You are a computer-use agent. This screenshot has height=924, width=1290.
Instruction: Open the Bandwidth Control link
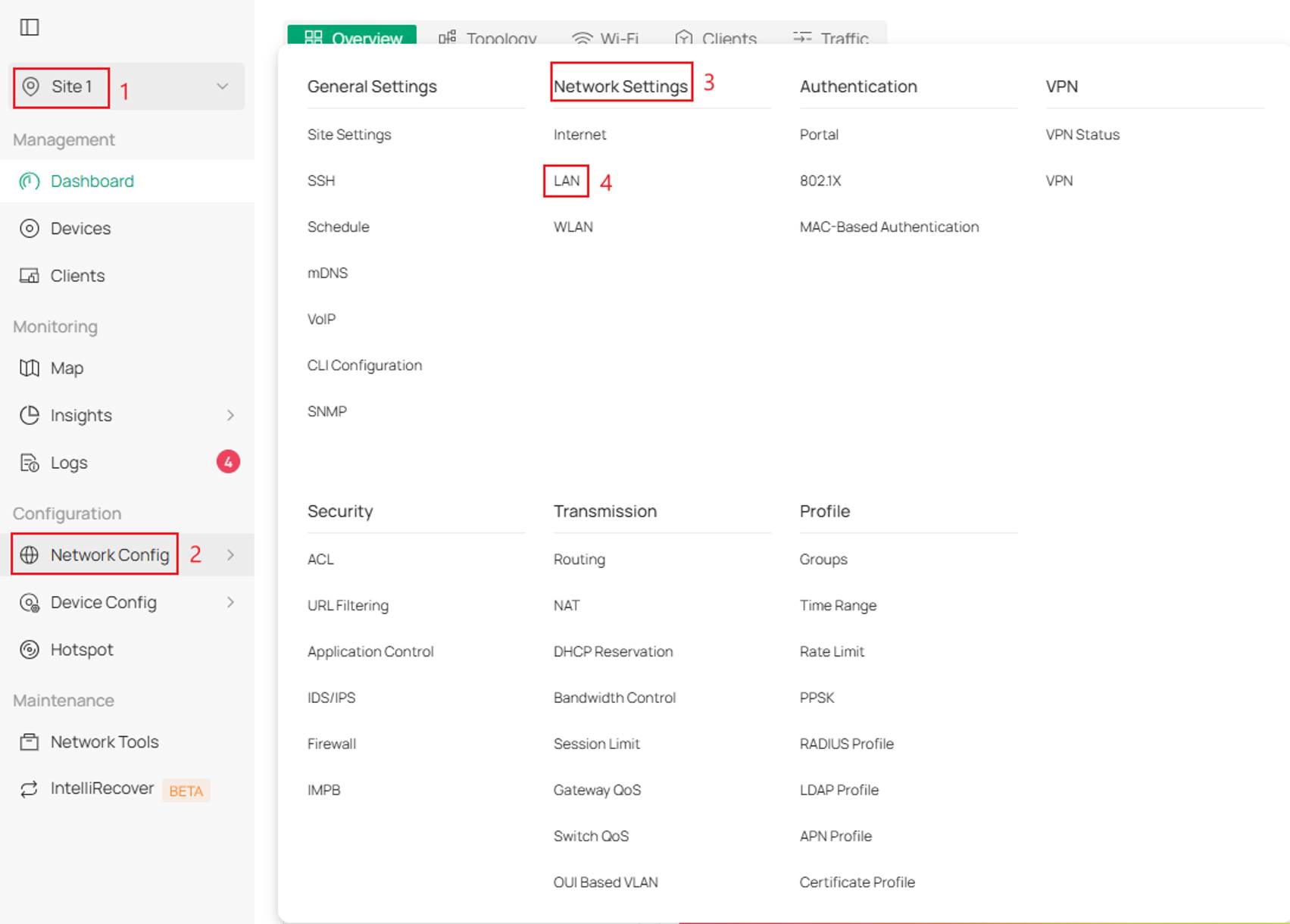tap(615, 698)
